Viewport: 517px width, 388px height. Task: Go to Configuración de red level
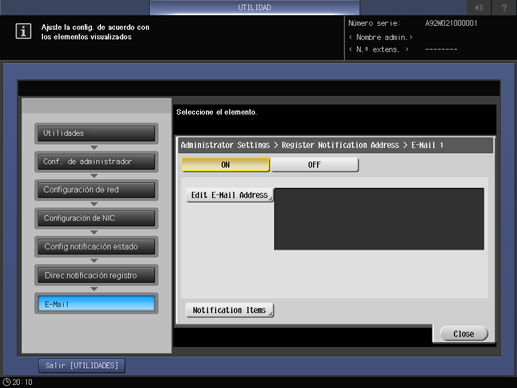pos(96,190)
